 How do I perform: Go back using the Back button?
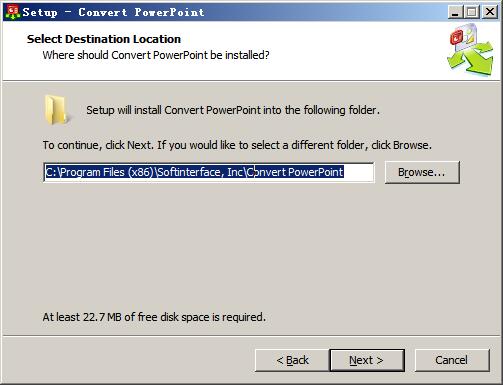[292, 360]
